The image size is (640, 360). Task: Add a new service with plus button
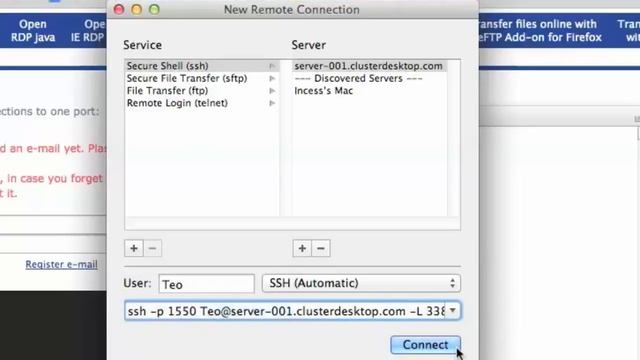[134, 248]
